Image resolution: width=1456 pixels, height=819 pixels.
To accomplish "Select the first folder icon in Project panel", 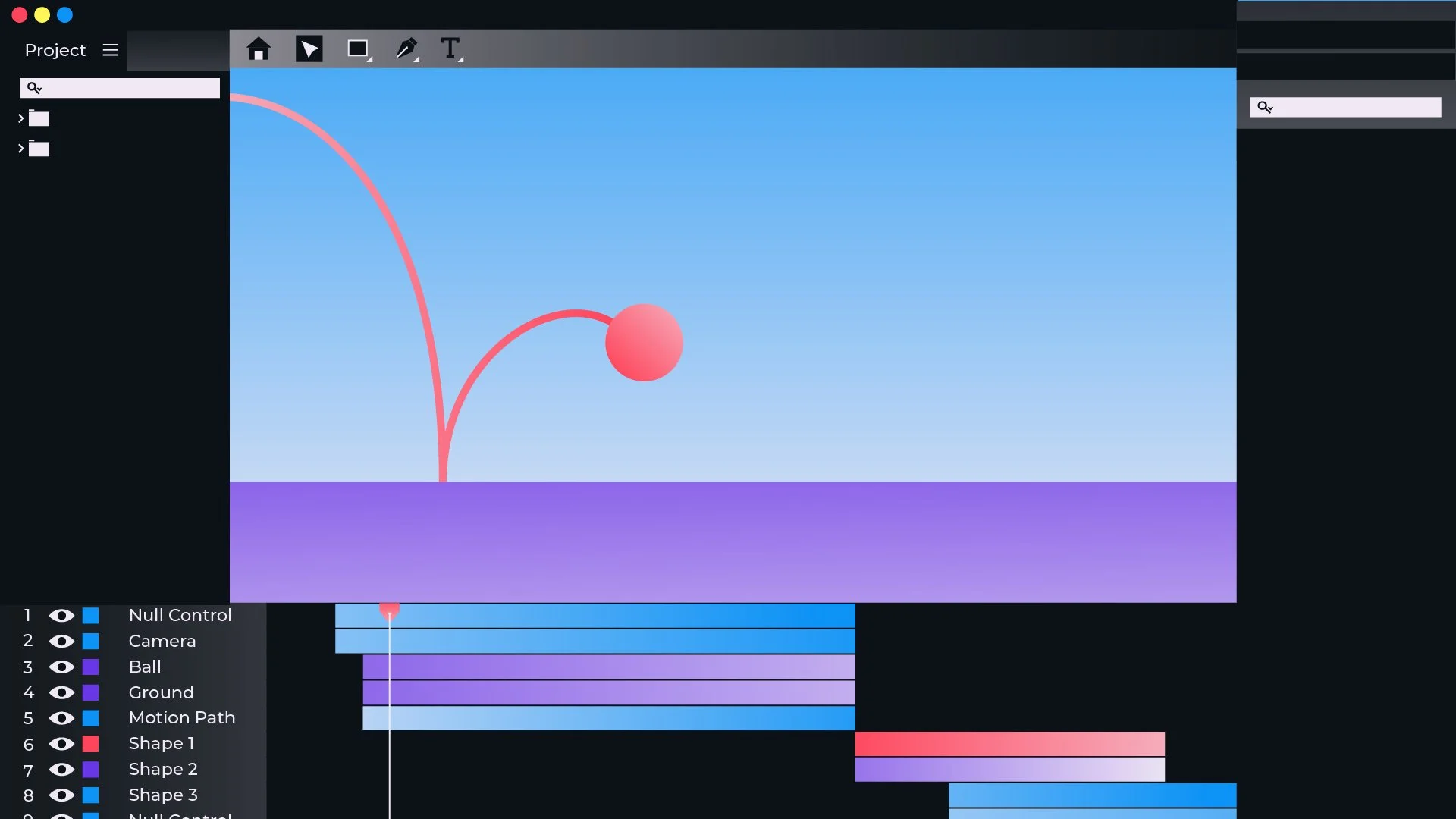I will pos(39,118).
